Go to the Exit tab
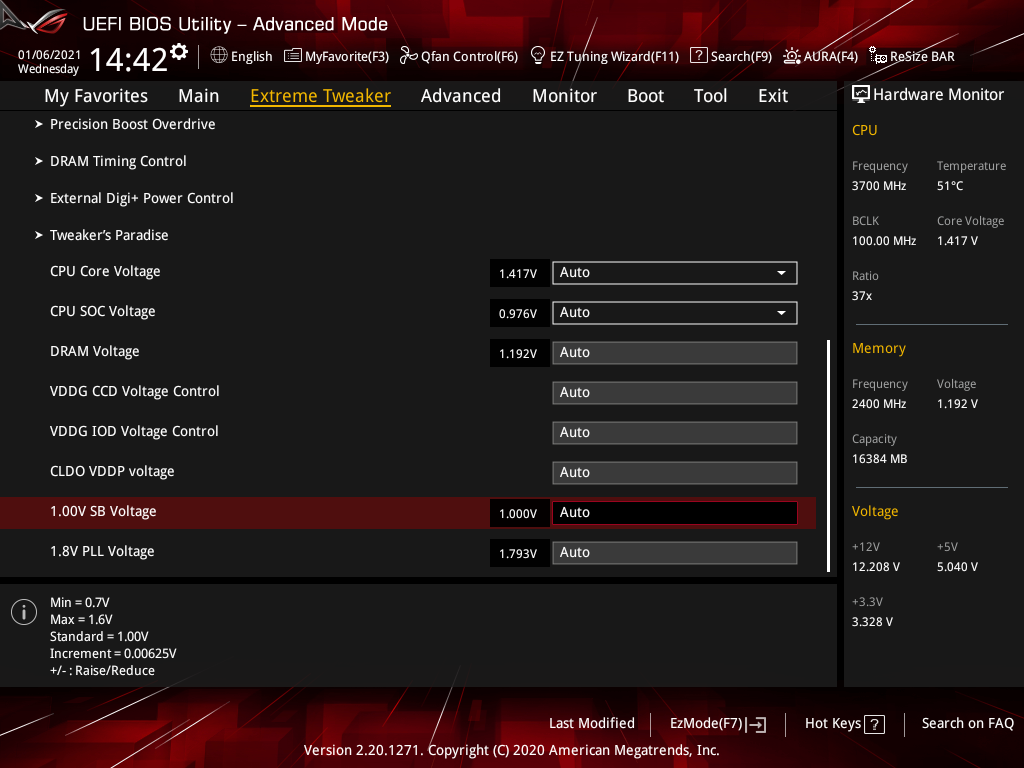Screen dimensions: 1024x768 point(773,96)
